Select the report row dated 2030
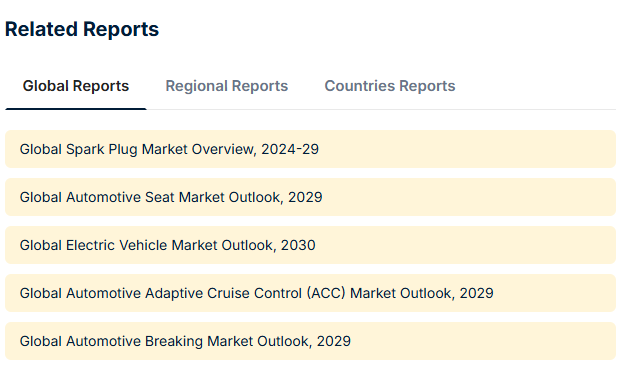The image size is (622, 367). pos(310,245)
